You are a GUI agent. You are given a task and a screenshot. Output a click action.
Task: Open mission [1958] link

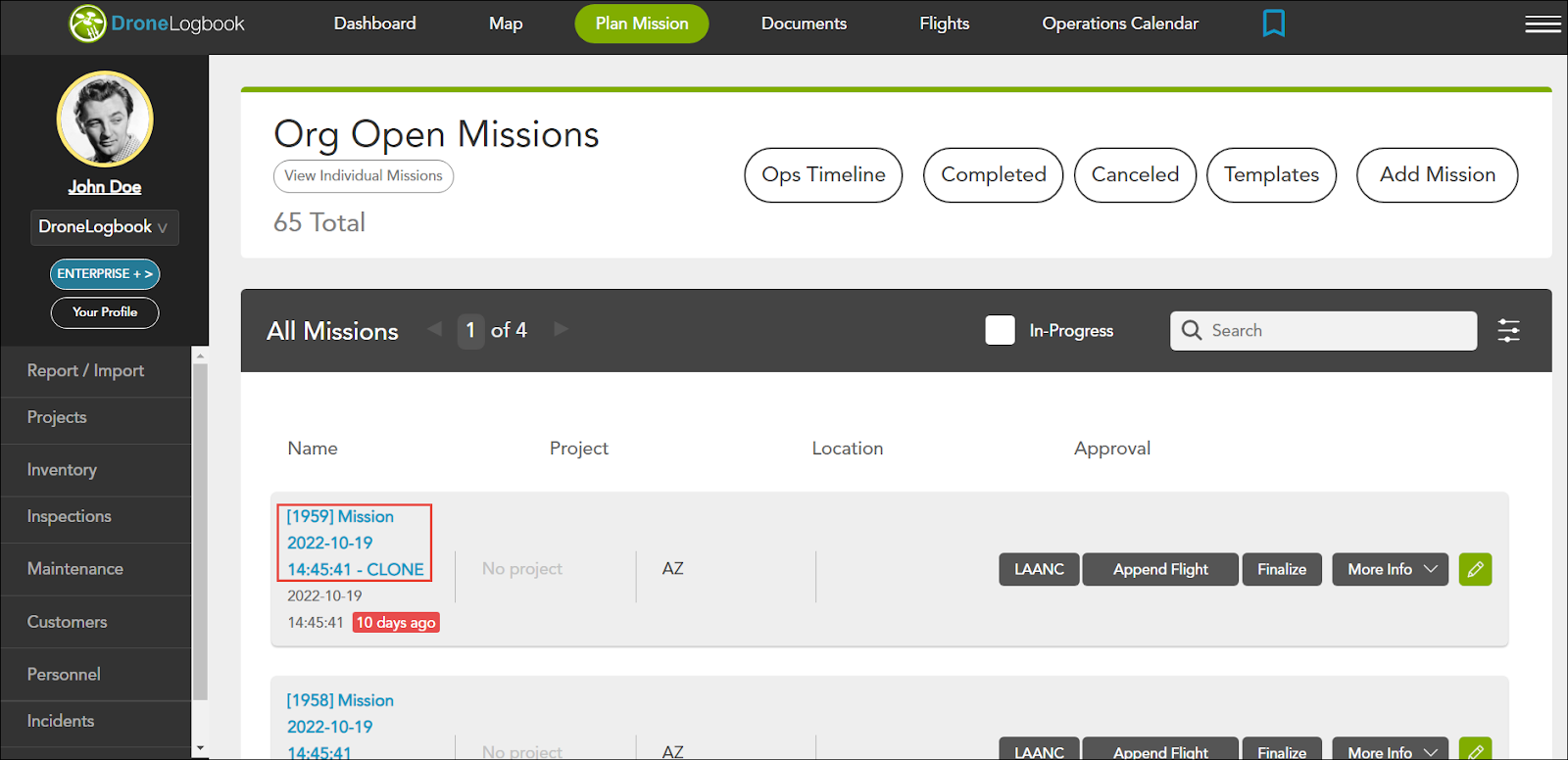point(340,727)
